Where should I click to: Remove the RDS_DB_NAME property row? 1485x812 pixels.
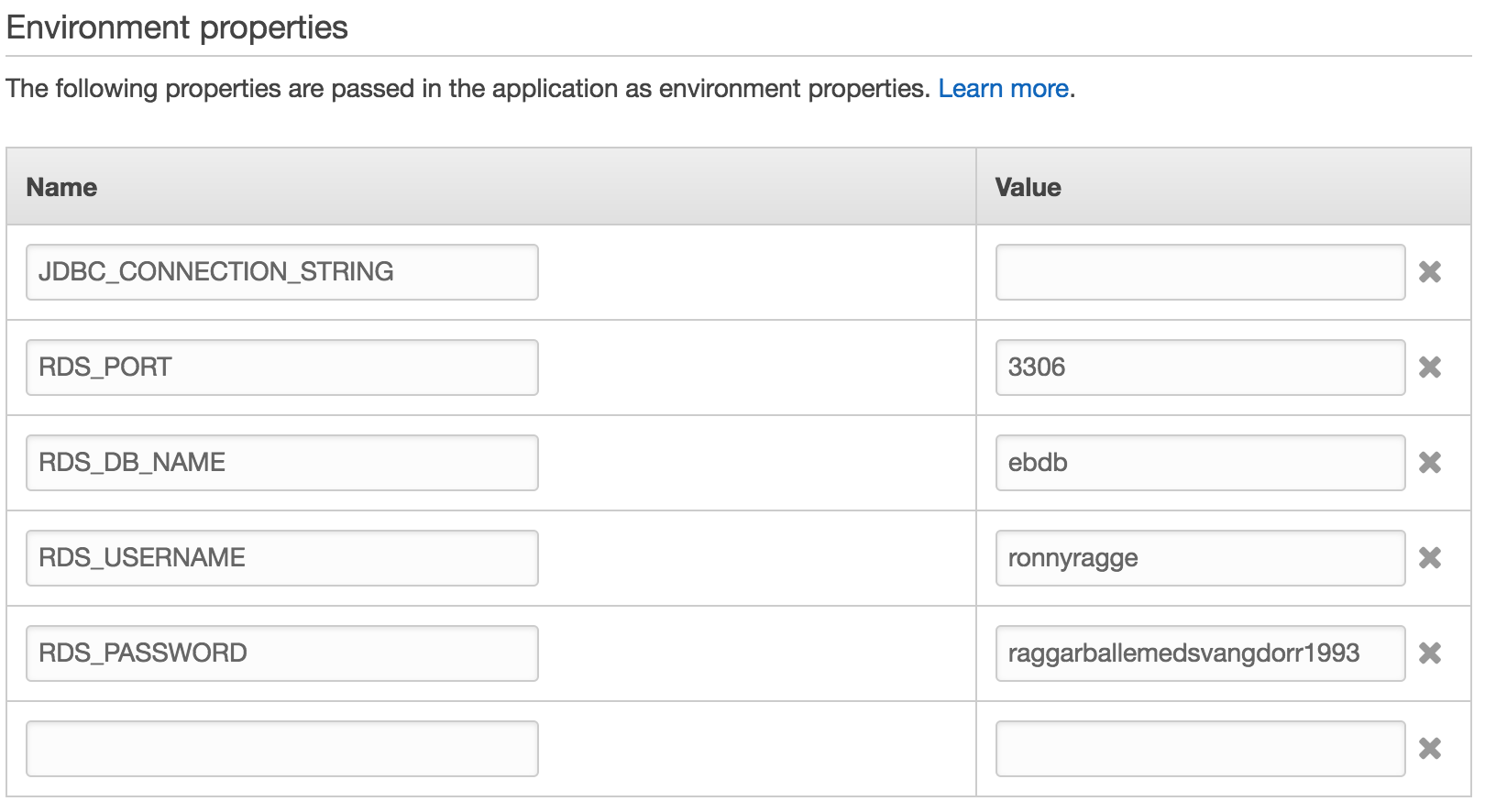pyautogui.click(x=1430, y=463)
